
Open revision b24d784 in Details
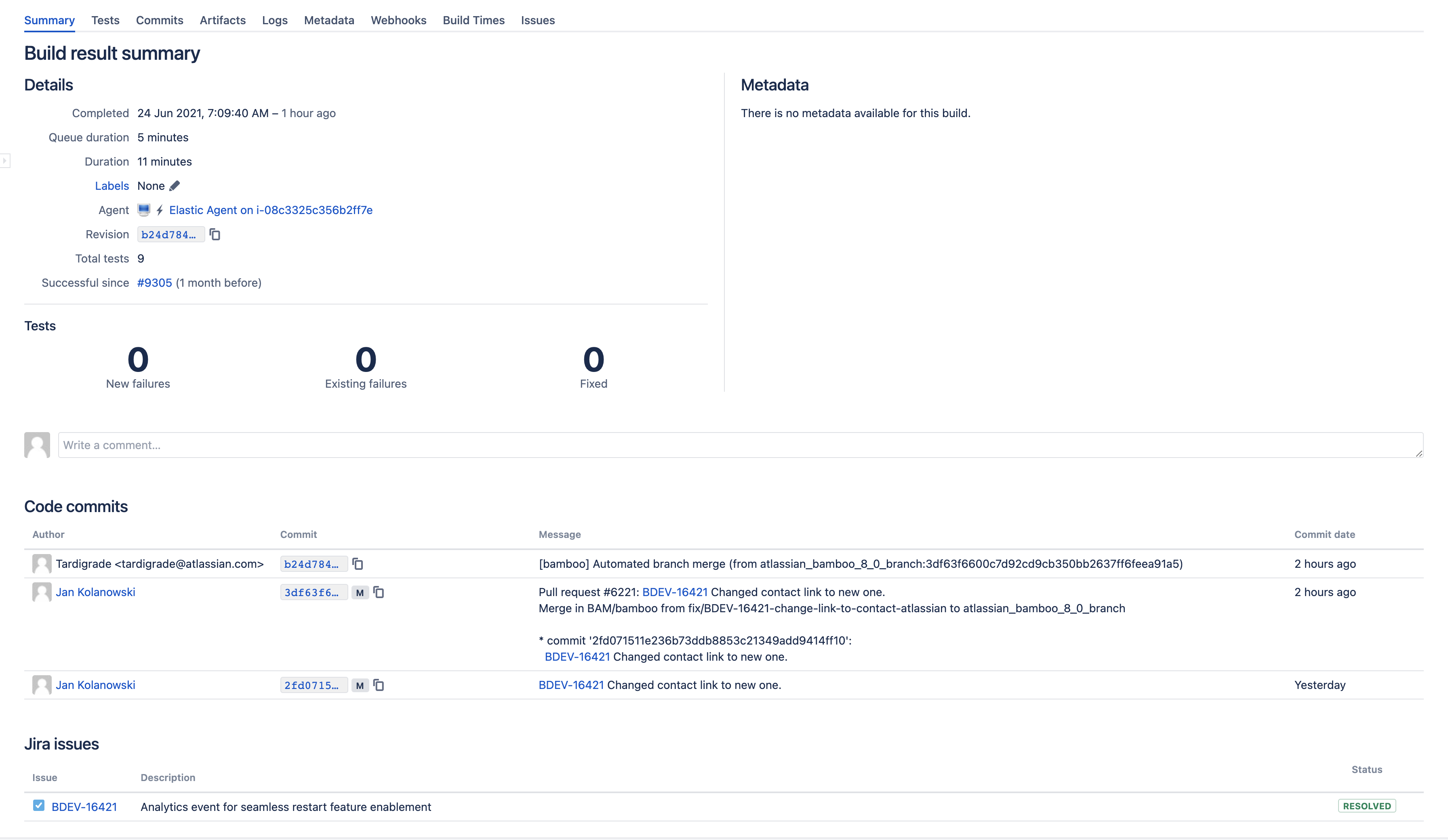click(170, 234)
